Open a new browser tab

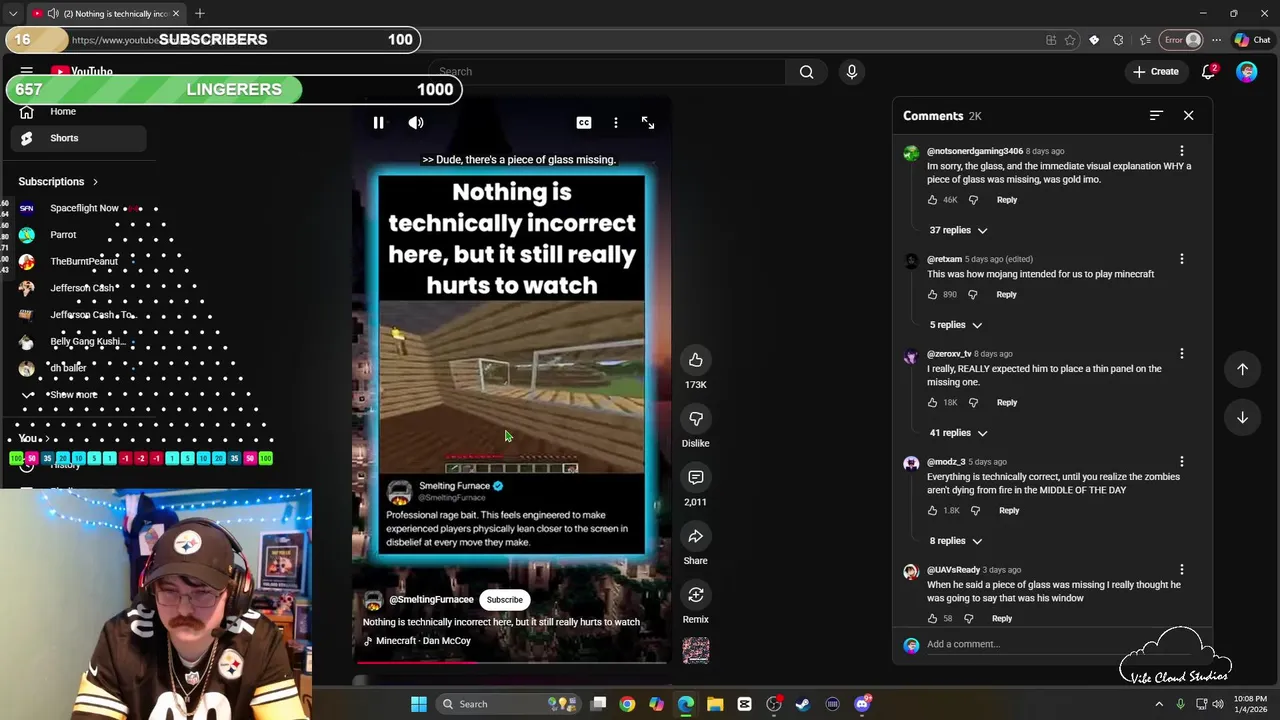[x=200, y=14]
